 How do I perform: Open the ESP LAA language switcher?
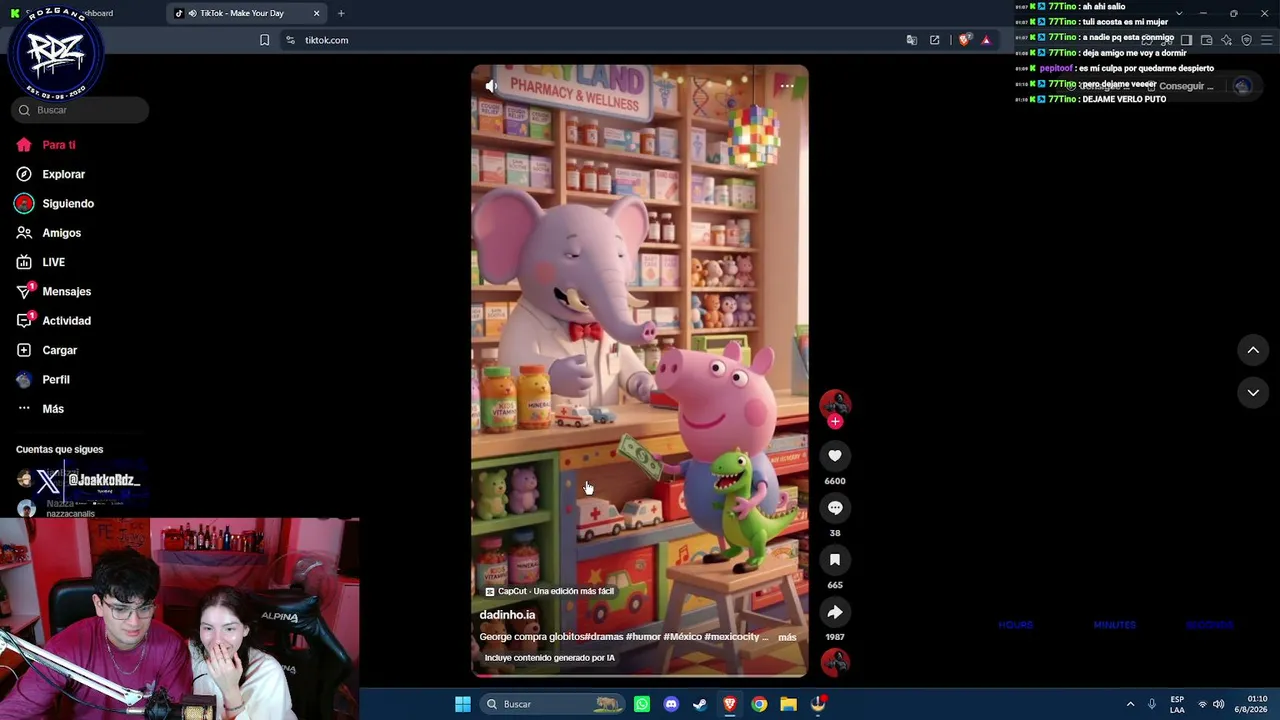(1177, 704)
